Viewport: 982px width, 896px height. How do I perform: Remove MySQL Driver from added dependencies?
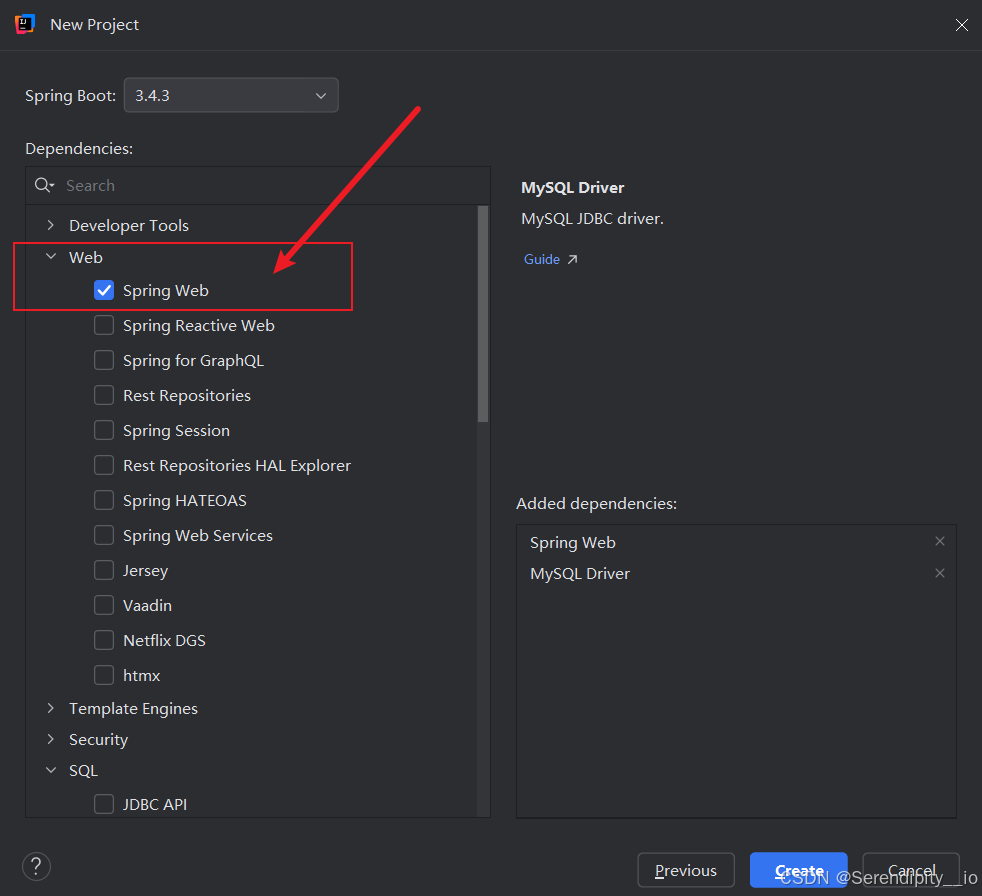[x=939, y=574]
